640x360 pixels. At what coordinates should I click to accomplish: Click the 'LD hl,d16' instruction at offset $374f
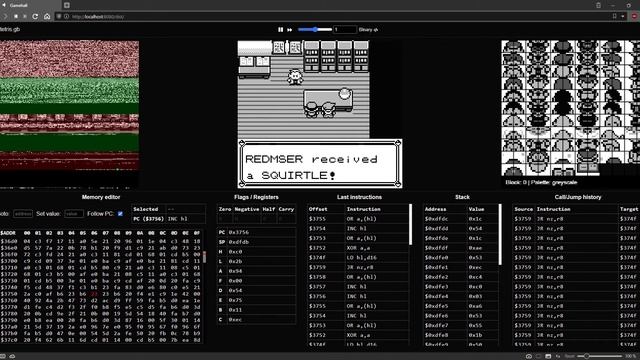(362, 258)
